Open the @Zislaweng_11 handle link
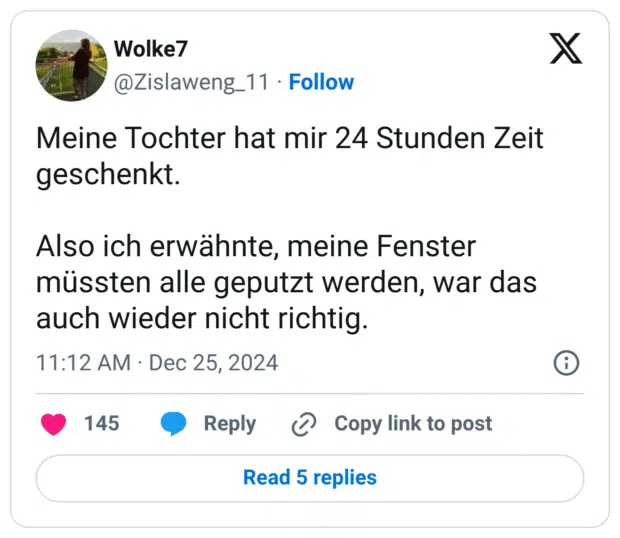 coord(191,82)
